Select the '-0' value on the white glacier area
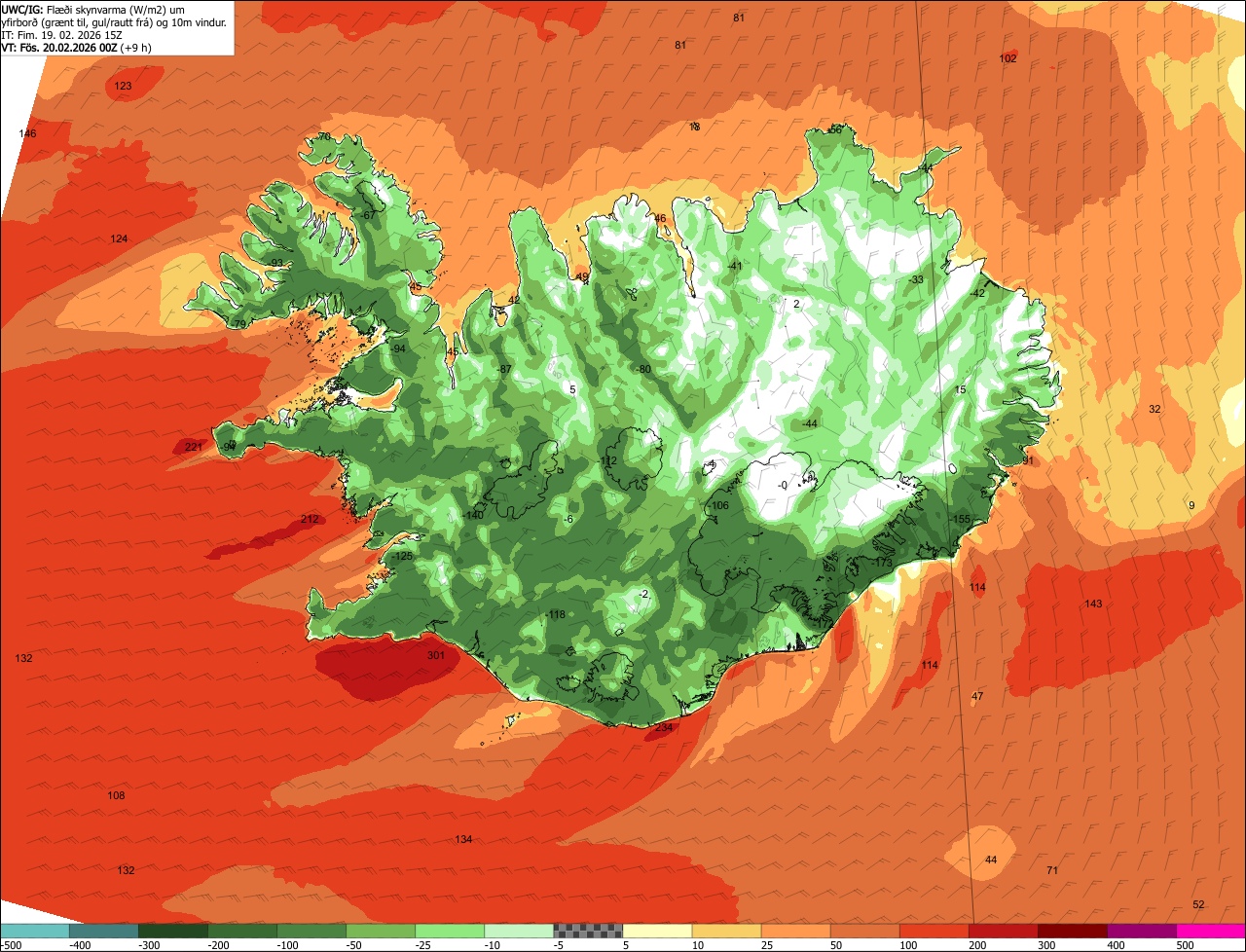Viewport: 1246px width, 952px height. [783, 485]
